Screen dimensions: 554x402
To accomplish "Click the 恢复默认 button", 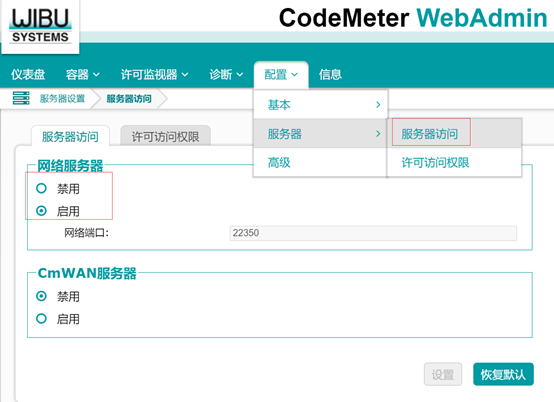I will tap(503, 374).
